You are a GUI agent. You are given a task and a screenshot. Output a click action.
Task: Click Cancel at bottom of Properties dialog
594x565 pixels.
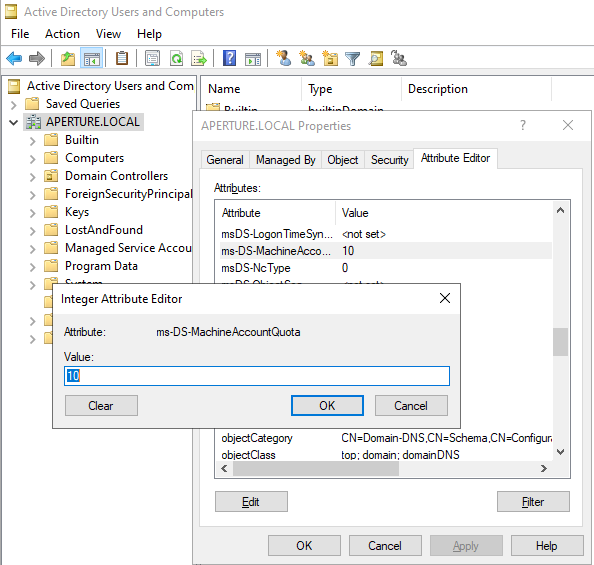(x=385, y=546)
